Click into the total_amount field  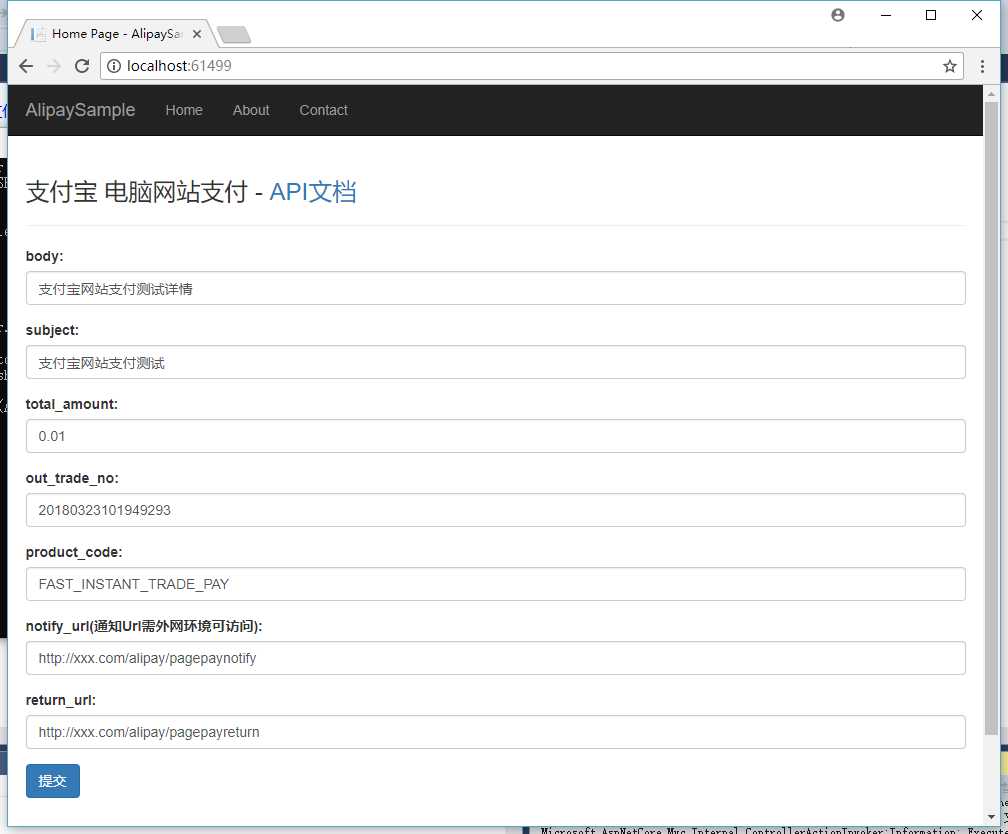(496, 436)
